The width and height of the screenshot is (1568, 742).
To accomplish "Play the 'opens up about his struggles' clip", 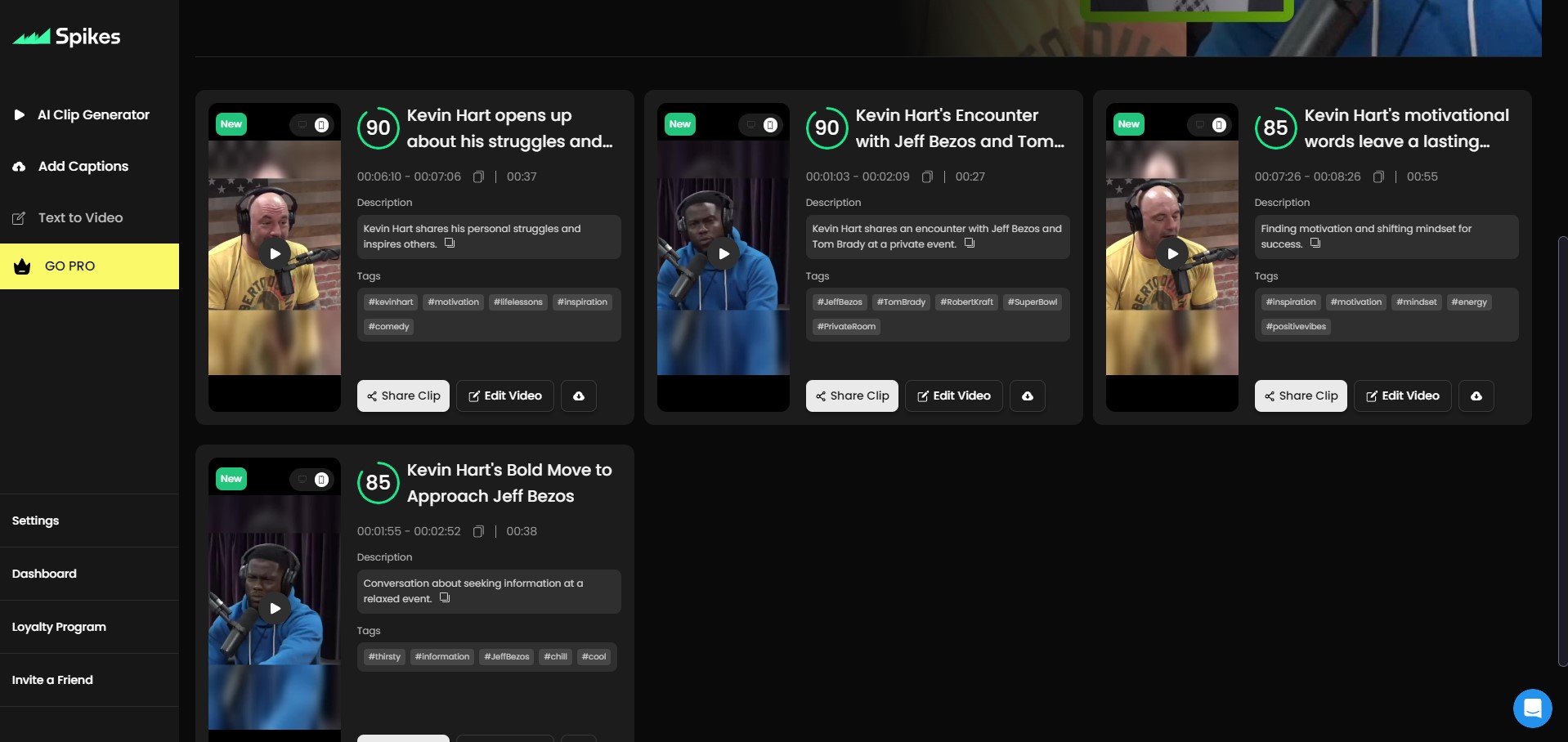I will click(x=275, y=253).
